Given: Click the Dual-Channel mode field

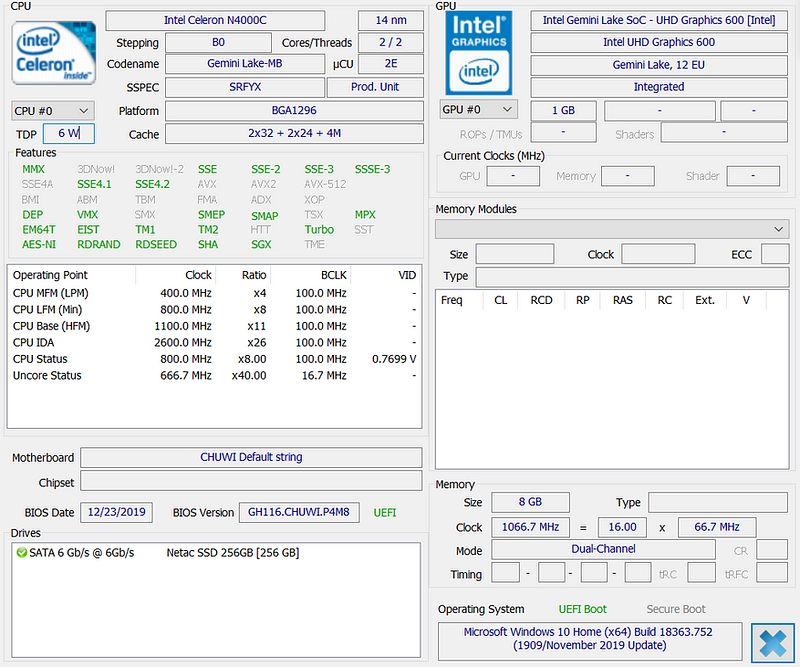Looking at the screenshot, I should pyautogui.click(x=603, y=549).
